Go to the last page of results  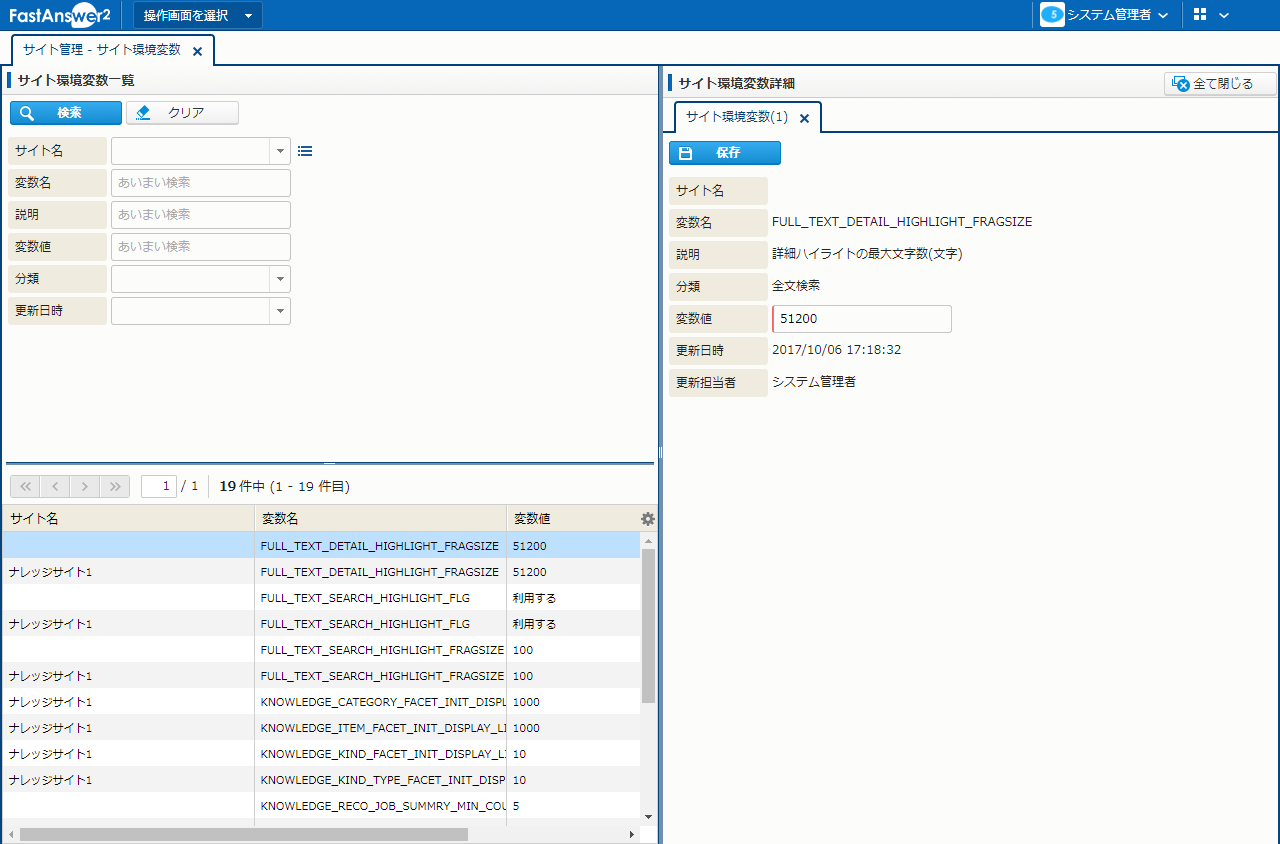pos(115,487)
